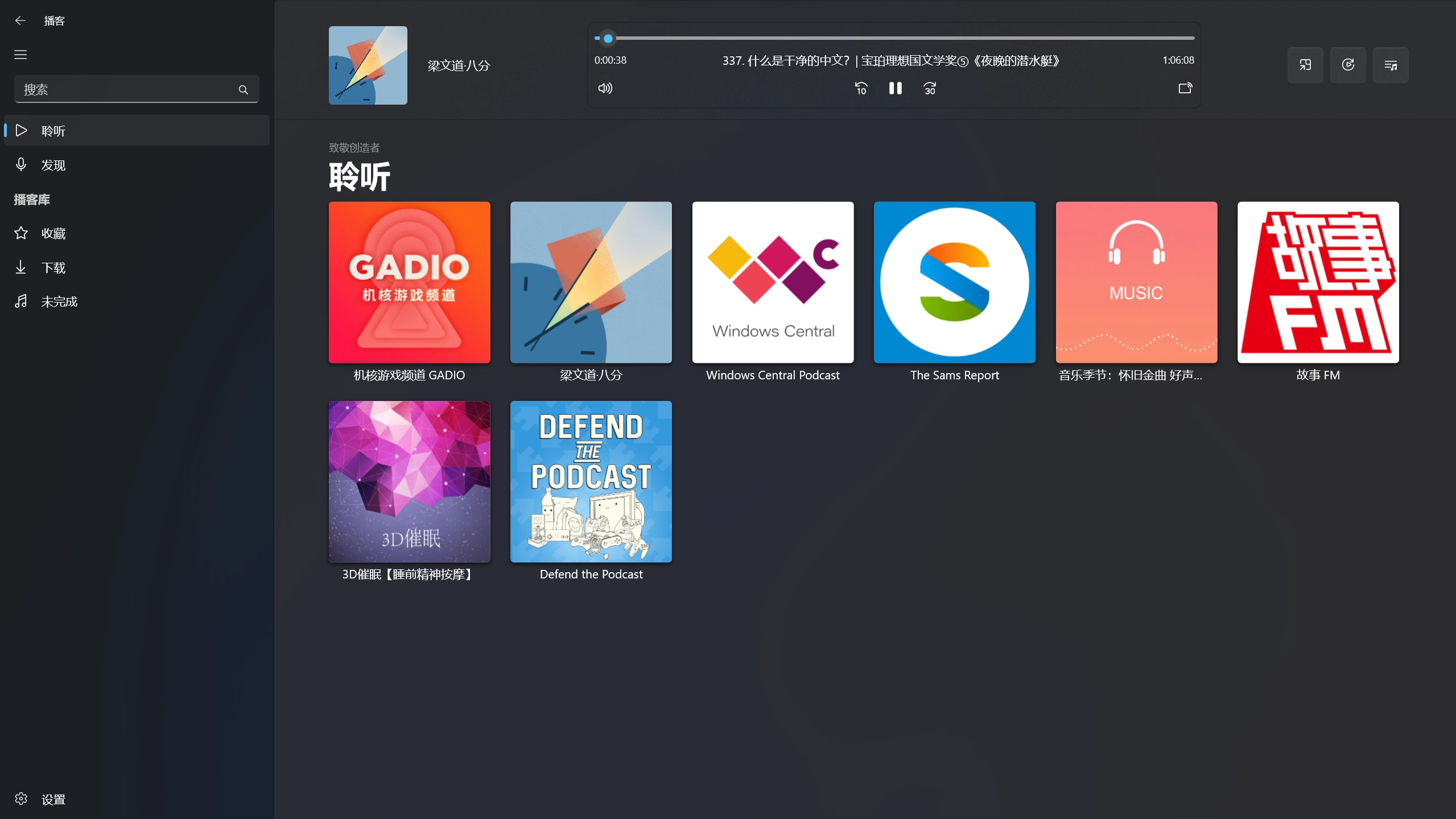Click the 播客库 section header
Screen dimensions: 1456x819
pos(32,199)
